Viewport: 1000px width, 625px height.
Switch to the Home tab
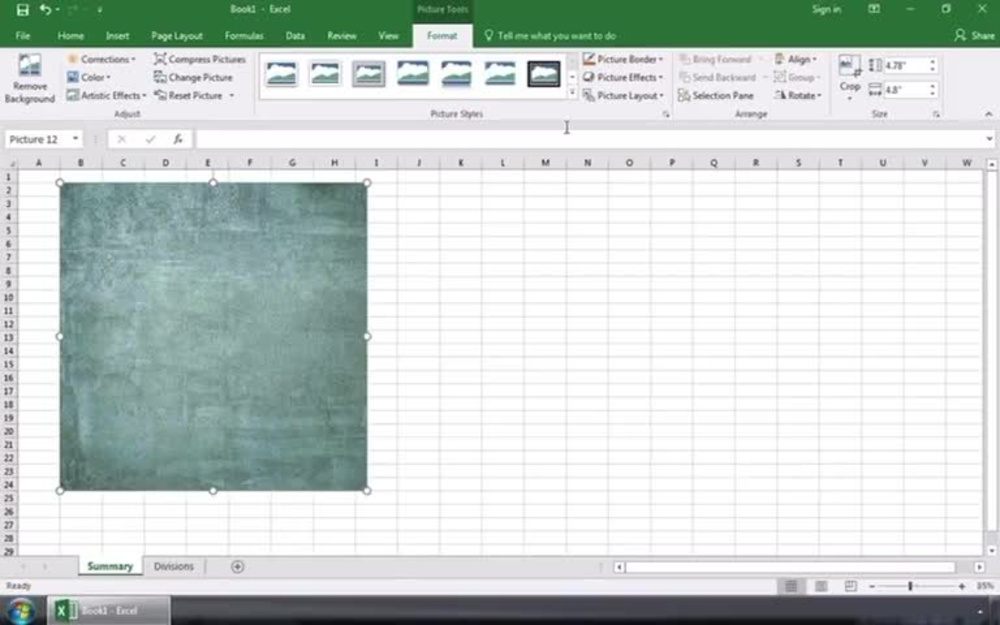tap(71, 36)
